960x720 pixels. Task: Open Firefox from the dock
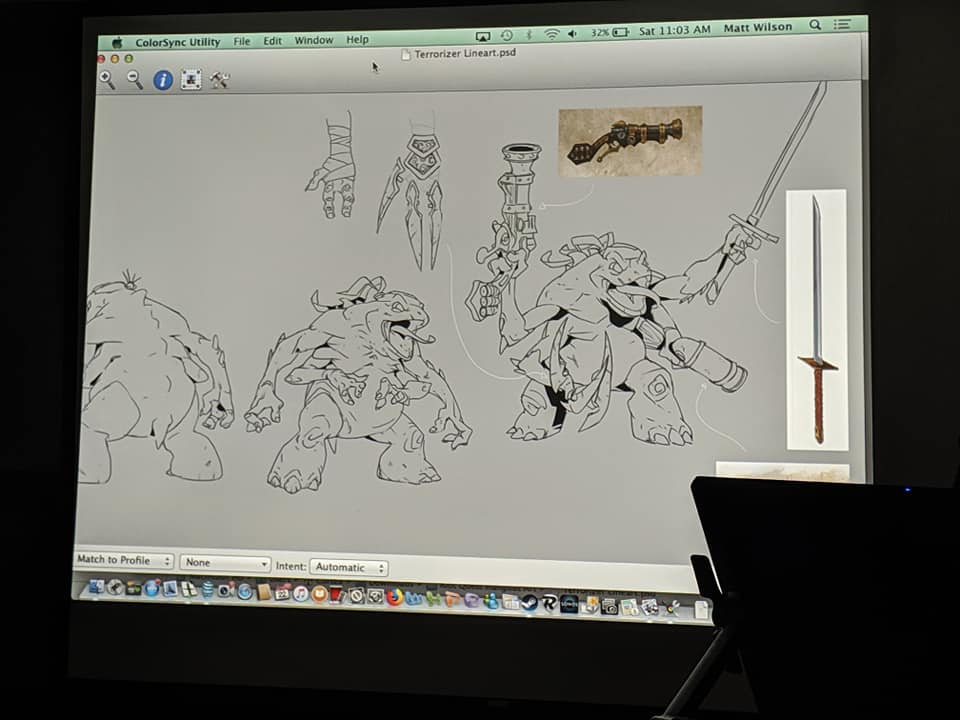click(x=395, y=597)
